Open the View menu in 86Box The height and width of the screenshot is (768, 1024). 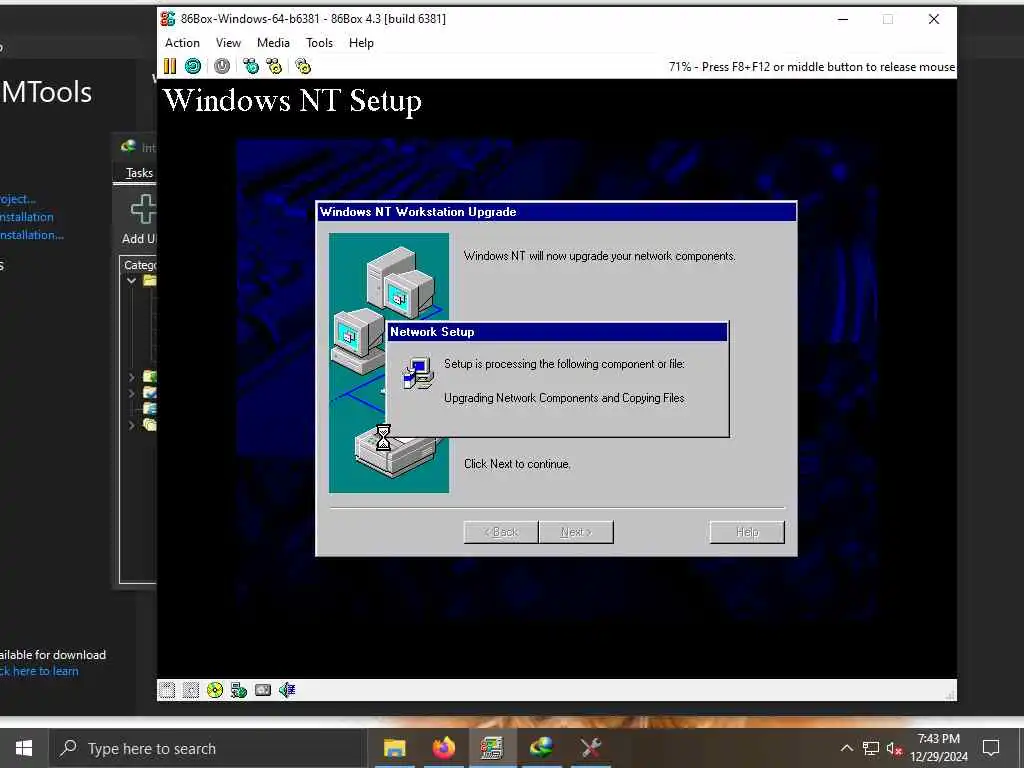click(228, 42)
